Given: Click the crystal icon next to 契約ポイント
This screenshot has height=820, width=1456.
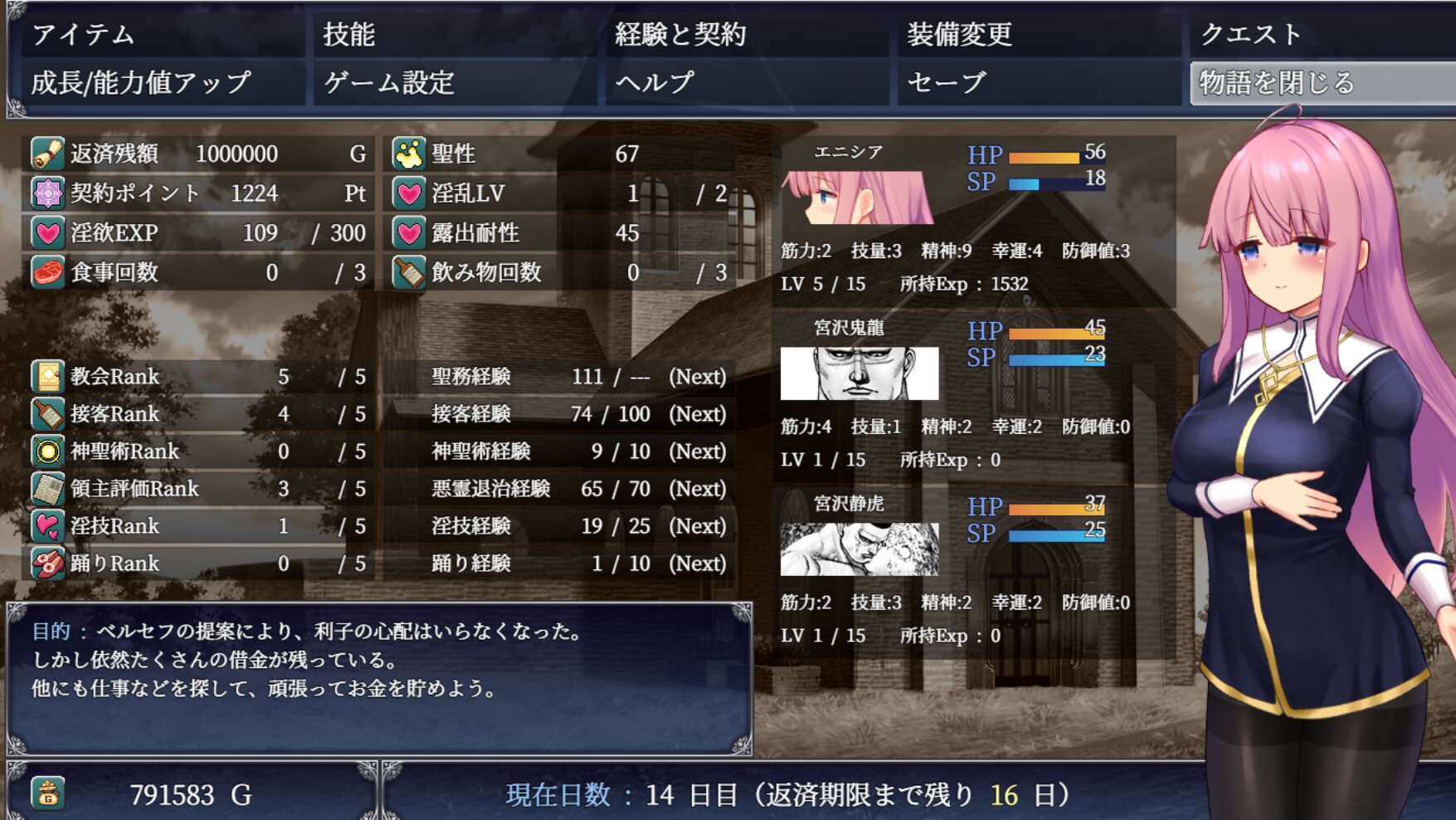Looking at the screenshot, I should pos(47,193).
